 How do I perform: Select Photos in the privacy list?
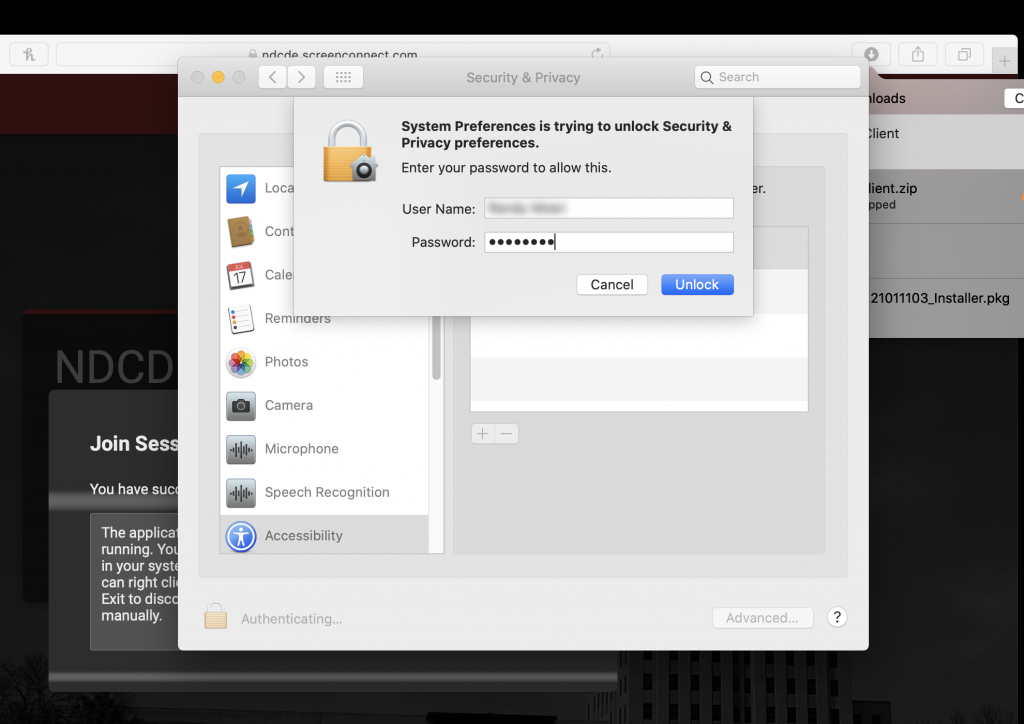click(x=286, y=362)
